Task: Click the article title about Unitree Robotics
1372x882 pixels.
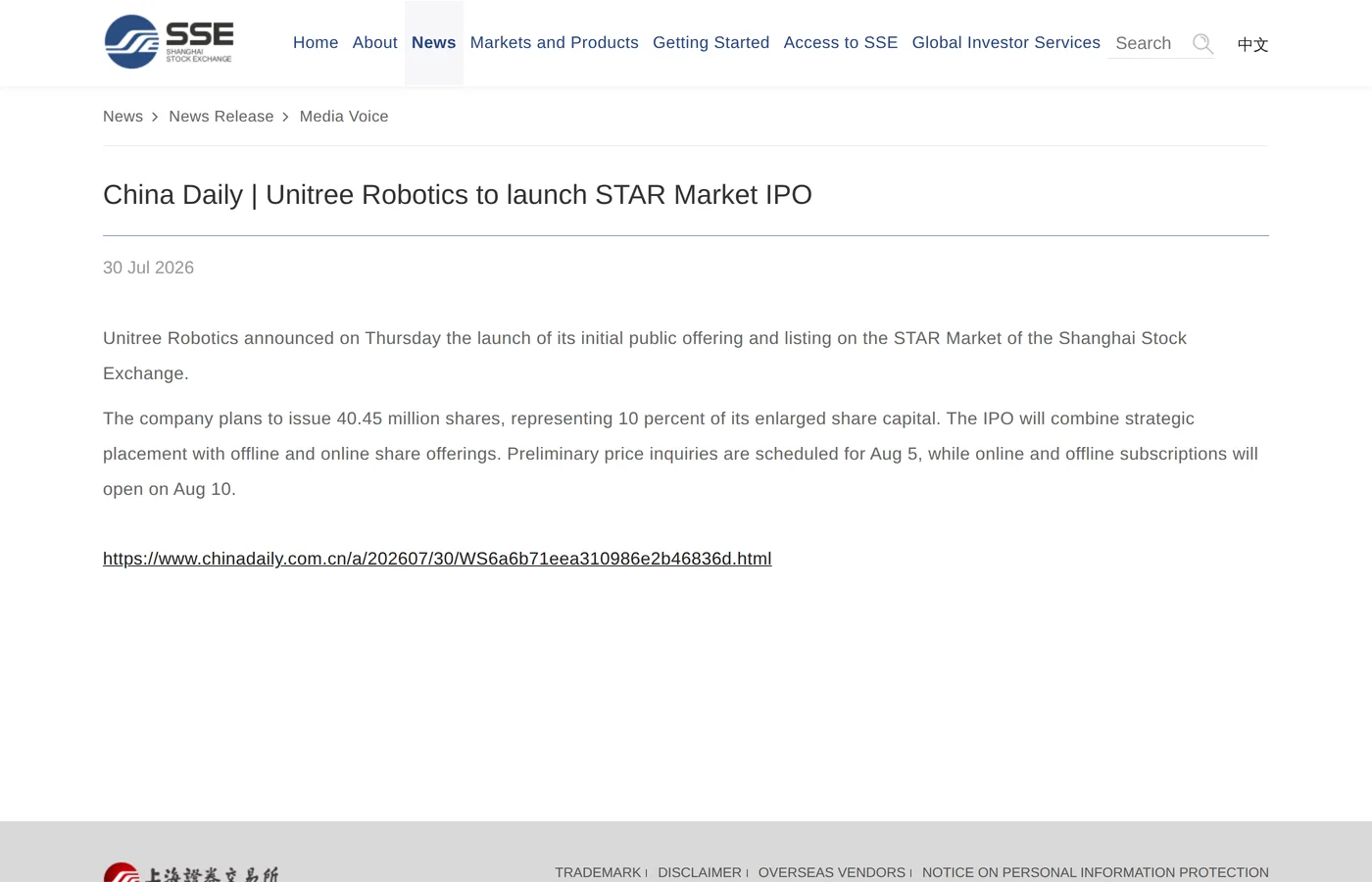Action: pyautogui.click(x=458, y=195)
